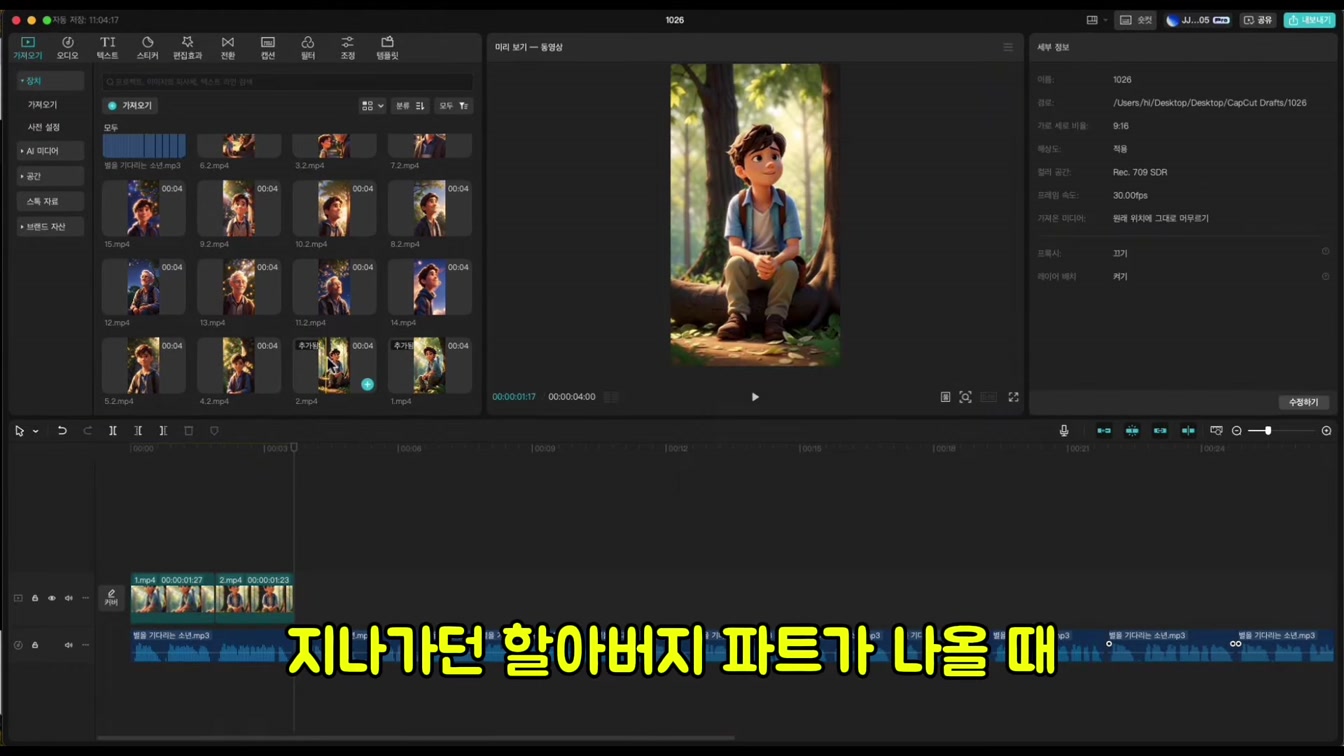1344x756 pixels.
Task: Click the timeline marker shield icon
Action: point(214,431)
